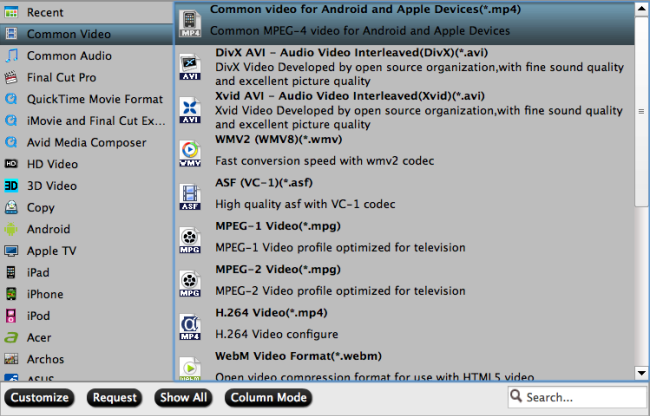Image resolution: width=650 pixels, height=416 pixels.
Task: Click the HD Video icon
Action: click(x=11, y=164)
